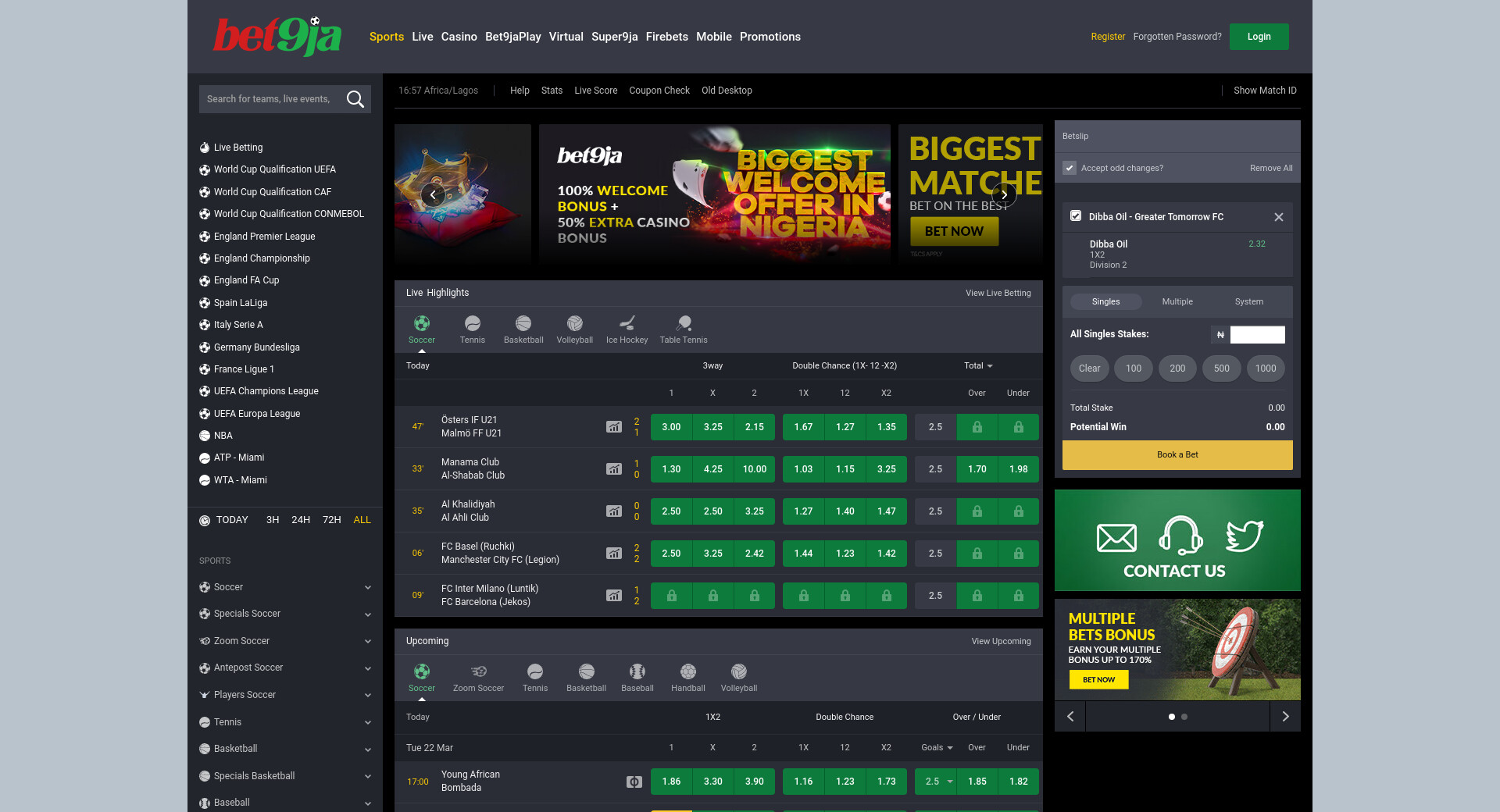Toggle Accept odd changes checkbox
This screenshot has width=1500, height=812.
click(1070, 168)
